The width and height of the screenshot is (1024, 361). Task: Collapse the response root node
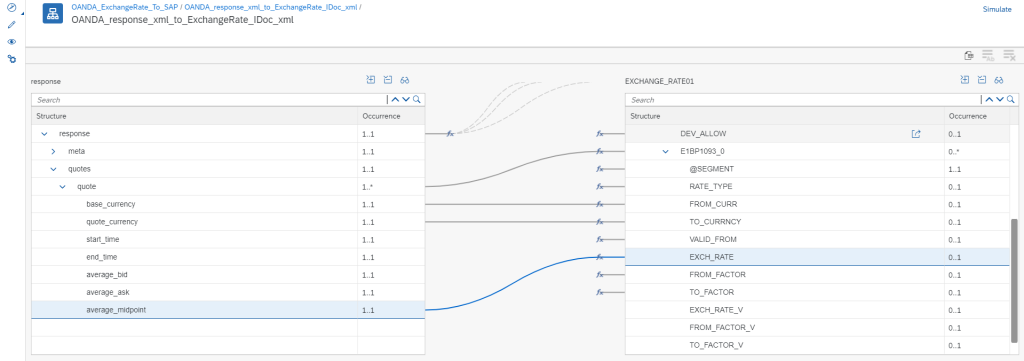point(44,134)
